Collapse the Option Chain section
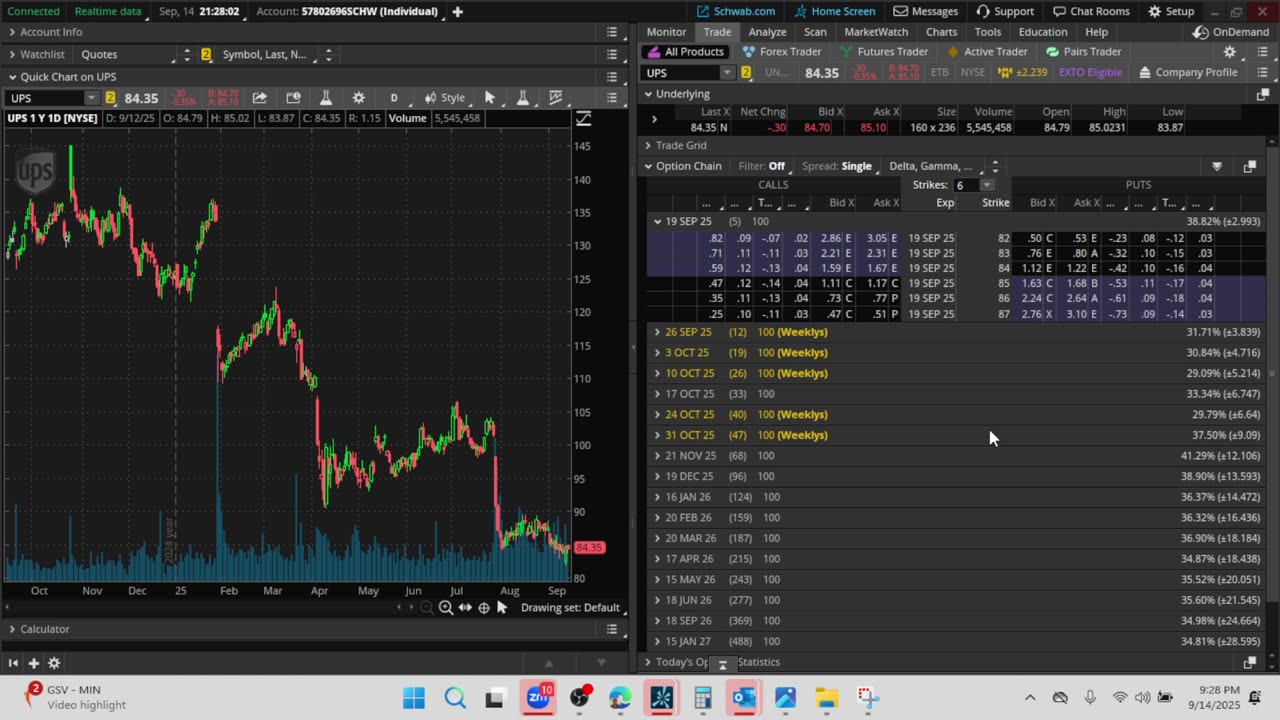The width and height of the screenshot is (1280, 720). pos(648,167)
